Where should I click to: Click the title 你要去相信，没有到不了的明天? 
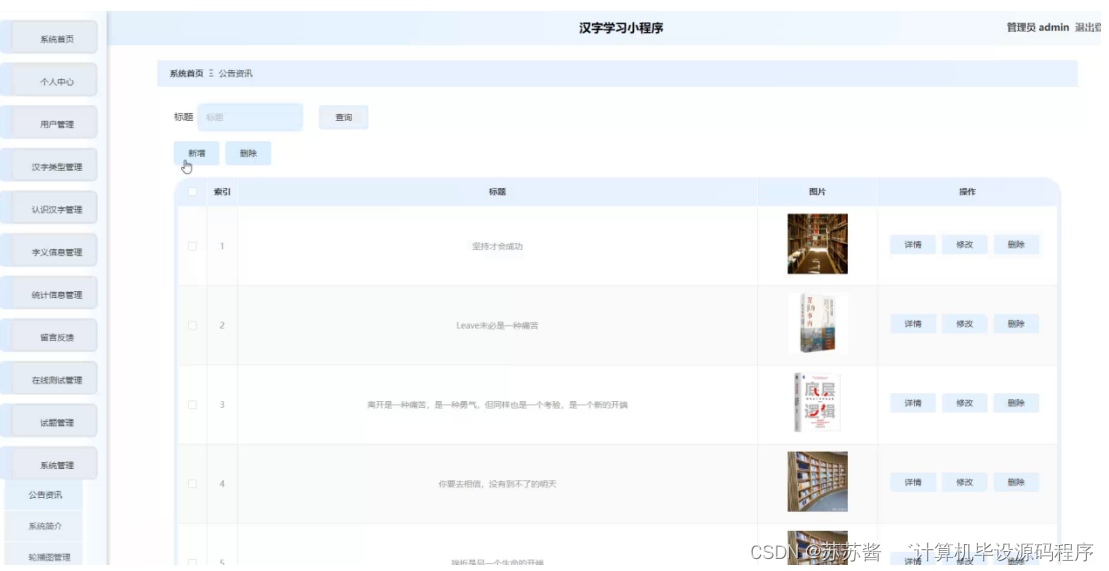click(x=497, y=484)
